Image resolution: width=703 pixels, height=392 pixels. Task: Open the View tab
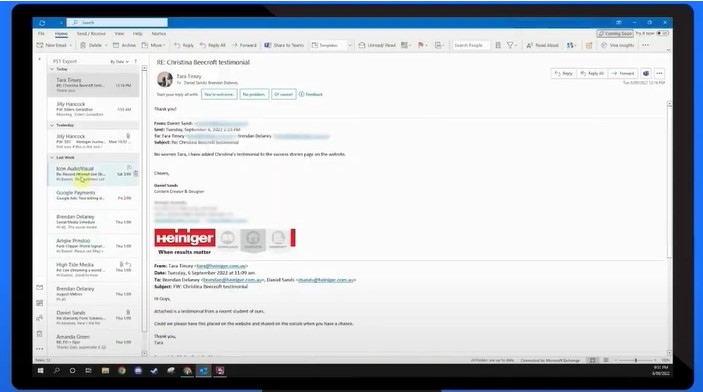click(x=119, y=34)
